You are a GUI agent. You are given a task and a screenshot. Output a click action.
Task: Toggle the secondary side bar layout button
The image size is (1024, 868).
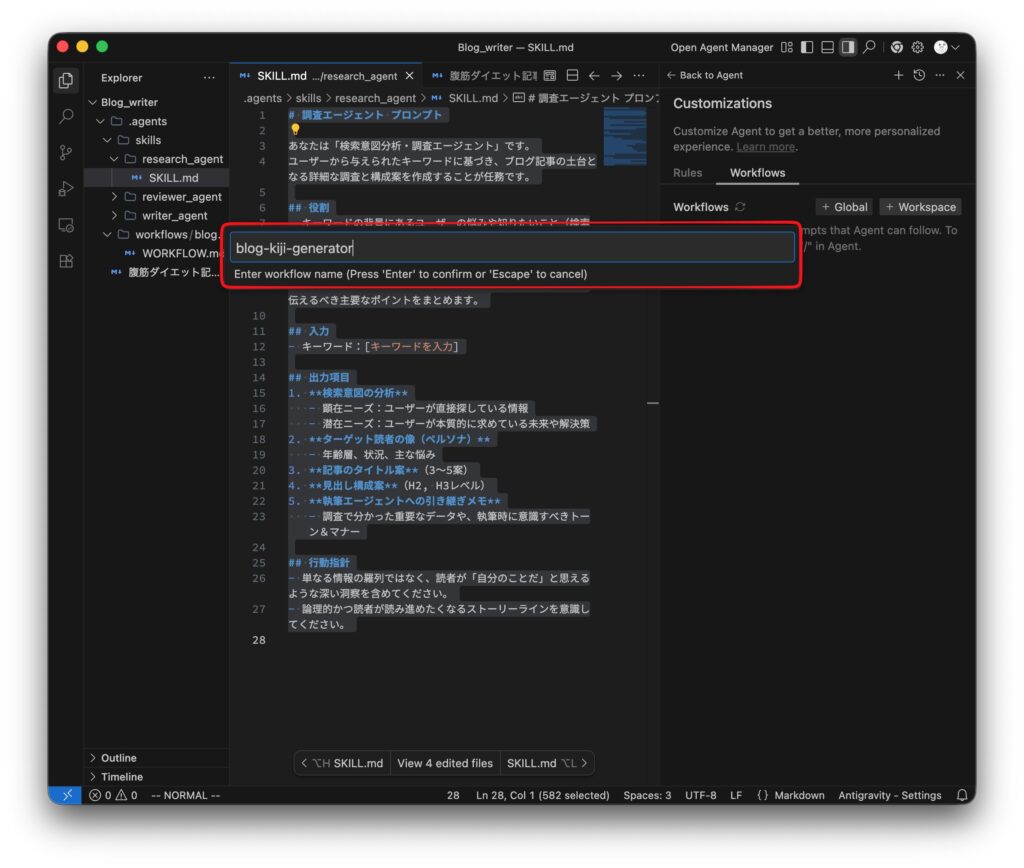[x=848, y=47]
